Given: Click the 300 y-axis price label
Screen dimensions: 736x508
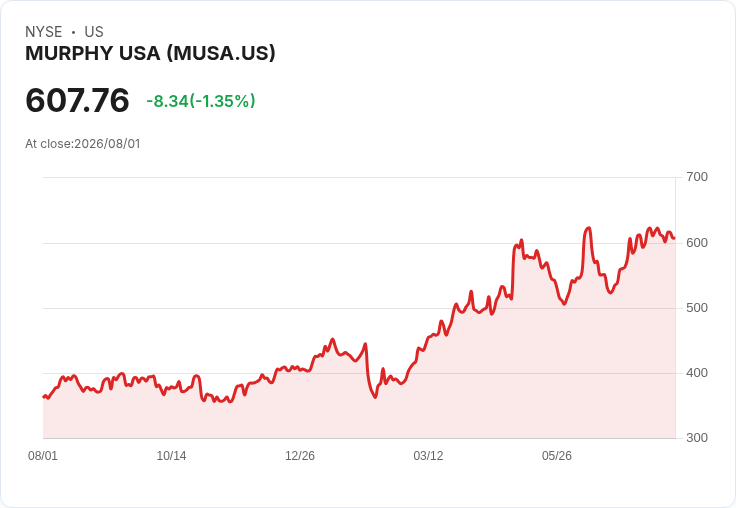Looking at the screenshot, I should click(x=697, y=438).
